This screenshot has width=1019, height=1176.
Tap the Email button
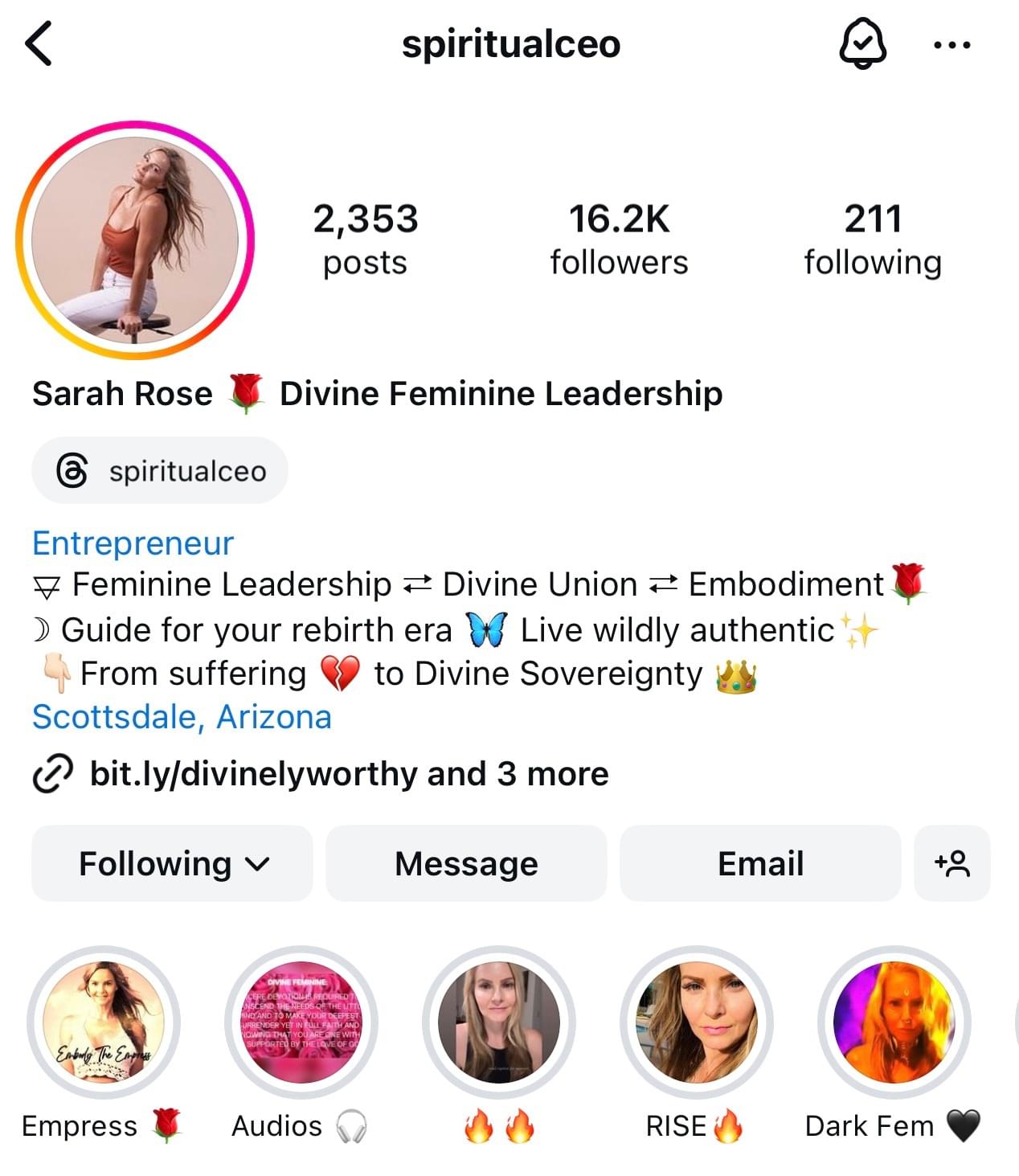click(x=760, y=863)
